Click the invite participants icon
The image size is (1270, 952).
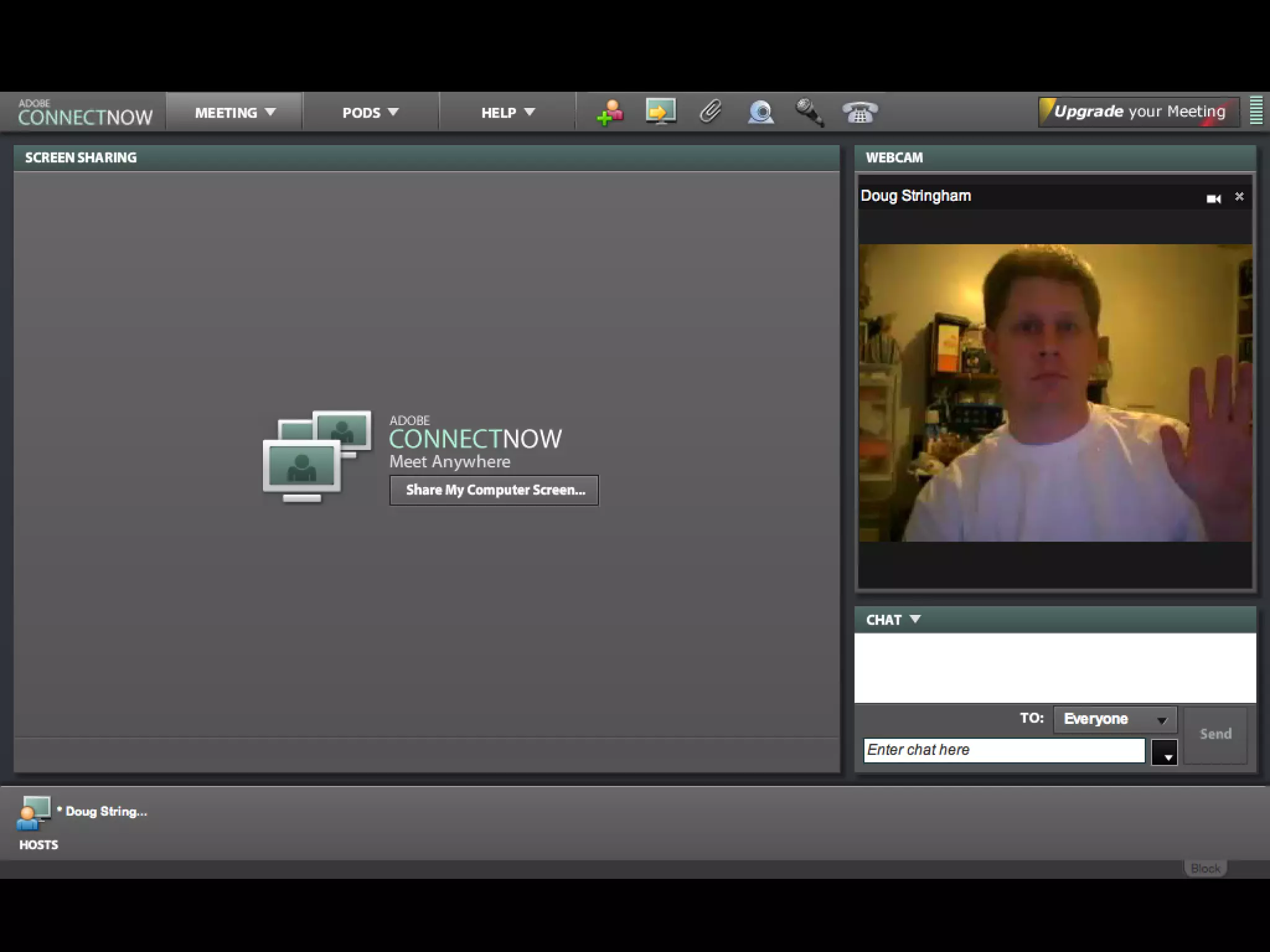[x=610, y=112]
